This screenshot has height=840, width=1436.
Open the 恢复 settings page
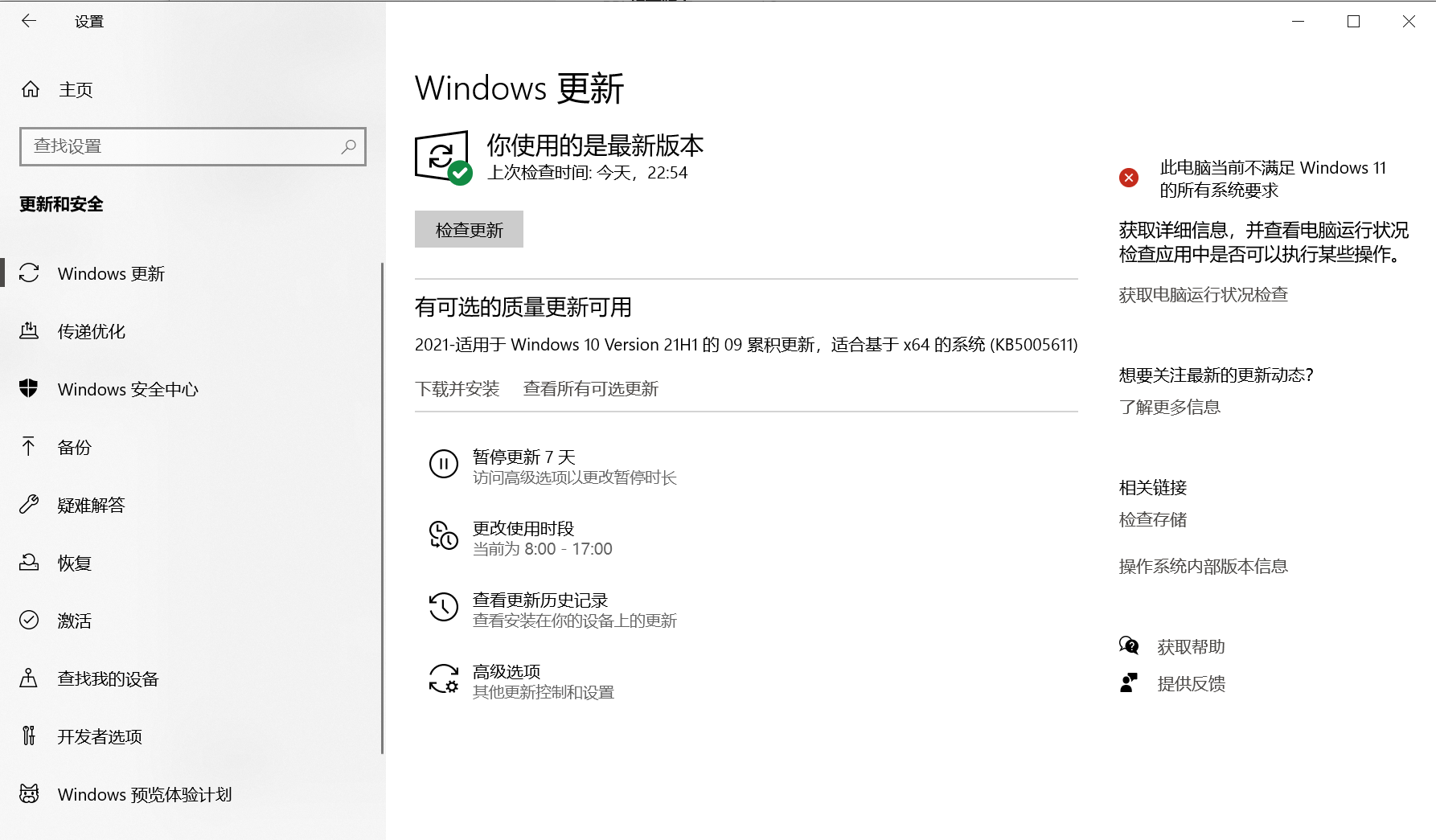pos(75,563)
